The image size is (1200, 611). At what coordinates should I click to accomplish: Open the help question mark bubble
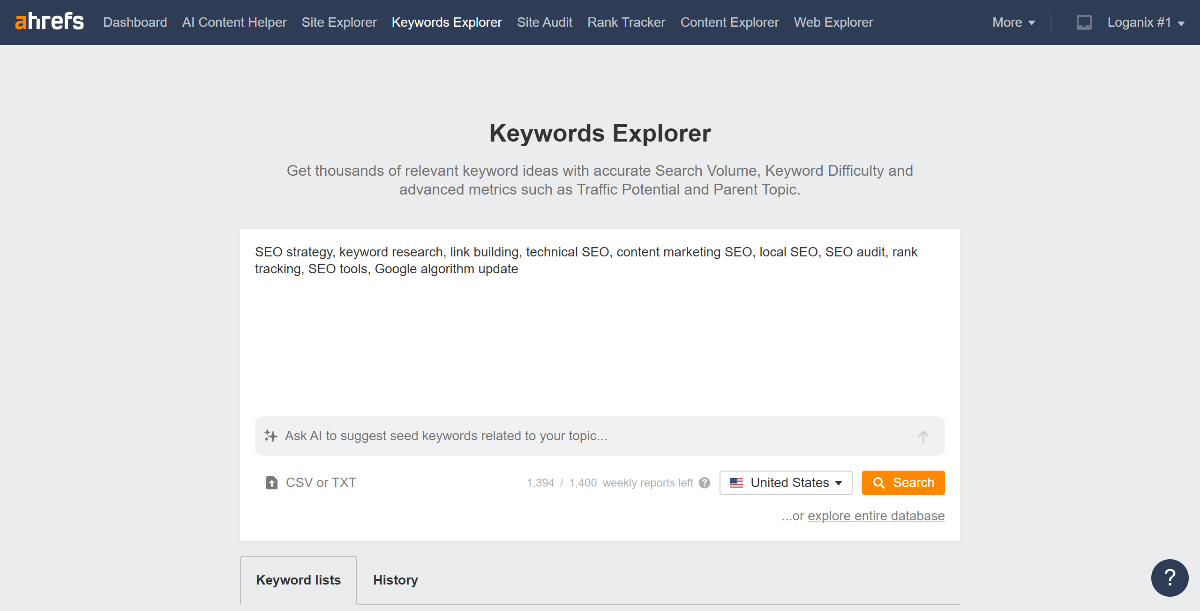(1170, 578)
